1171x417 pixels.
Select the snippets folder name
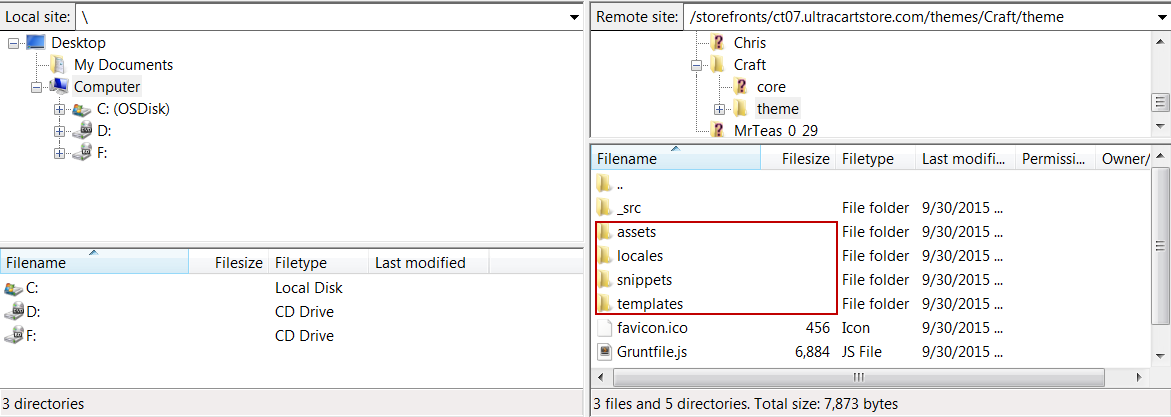(644, 279)
